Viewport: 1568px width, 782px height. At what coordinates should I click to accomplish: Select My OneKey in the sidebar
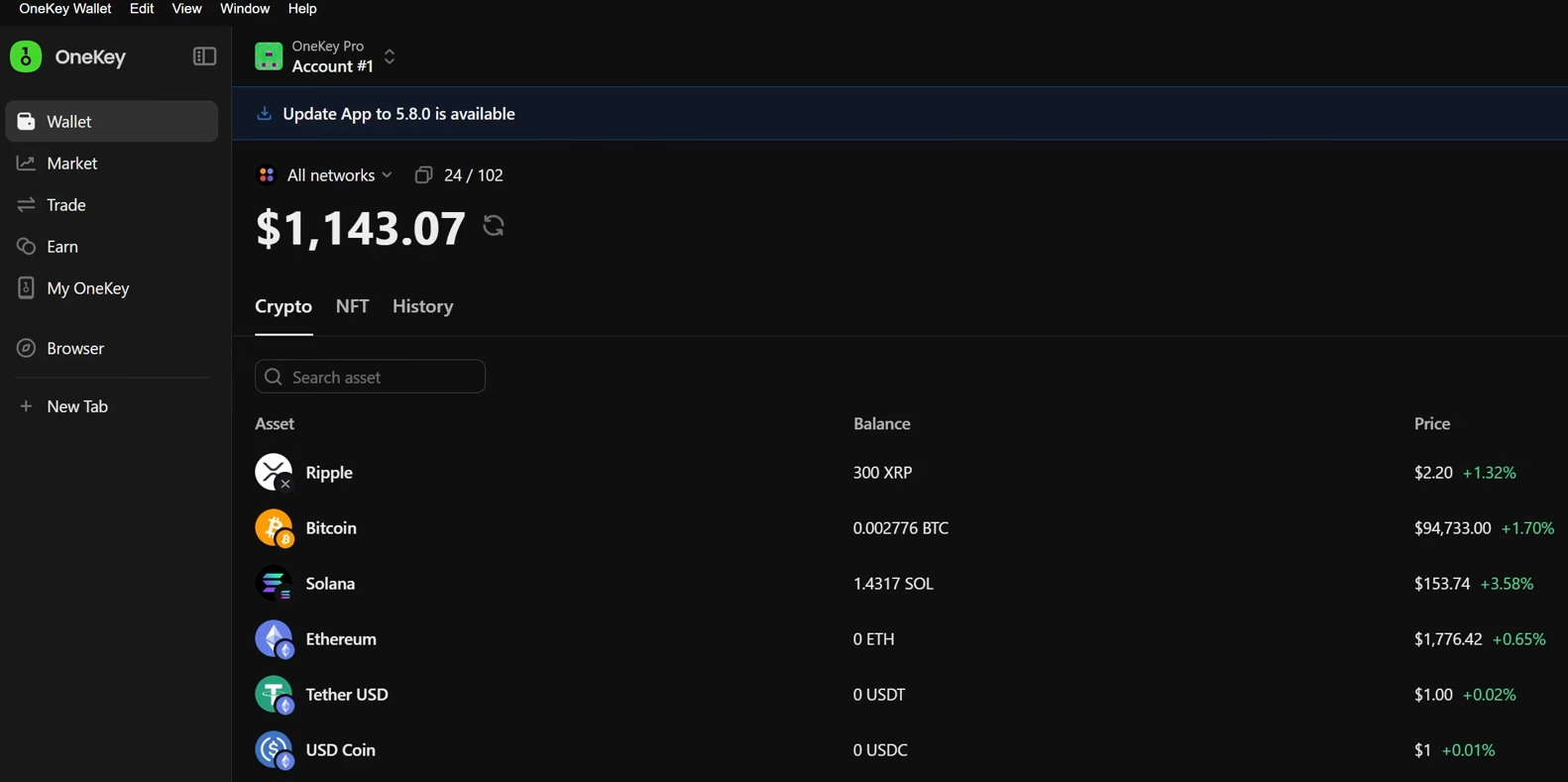click(x=112, y=287)
